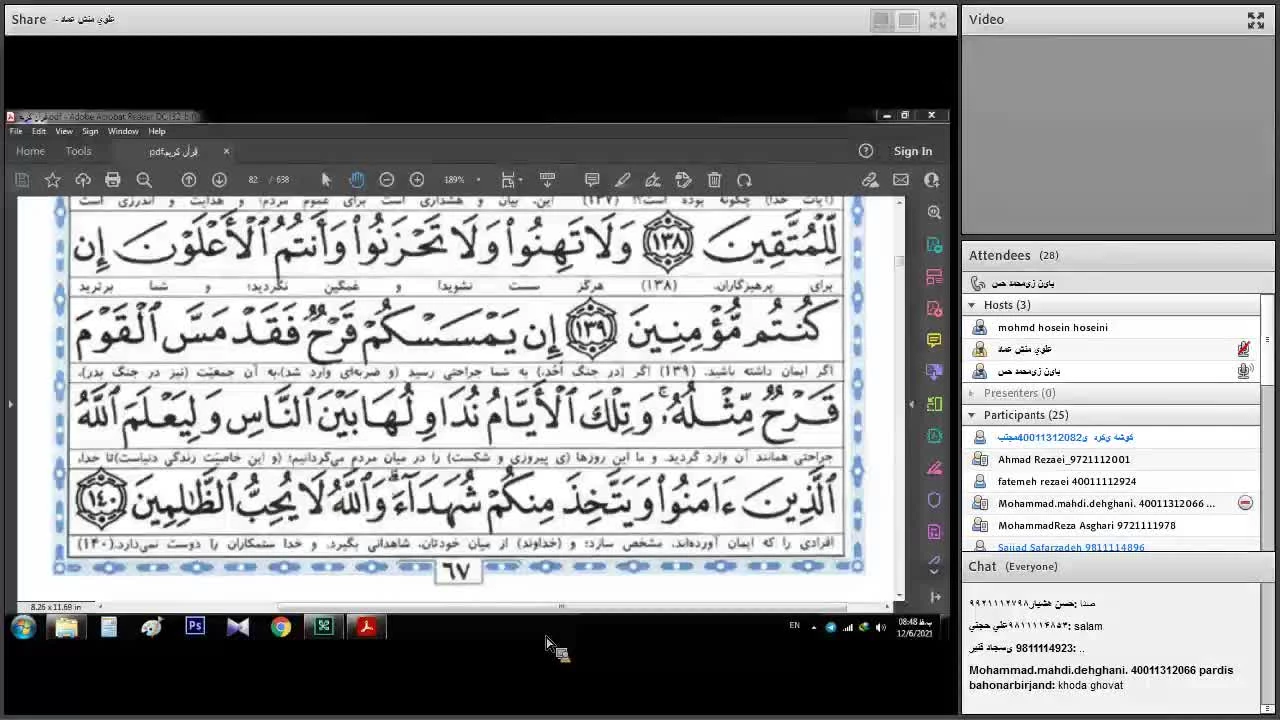The width and height of the screenshot is (1280, 720).
Task: Collapse the Participants (25) group
Action: [972, 415]
